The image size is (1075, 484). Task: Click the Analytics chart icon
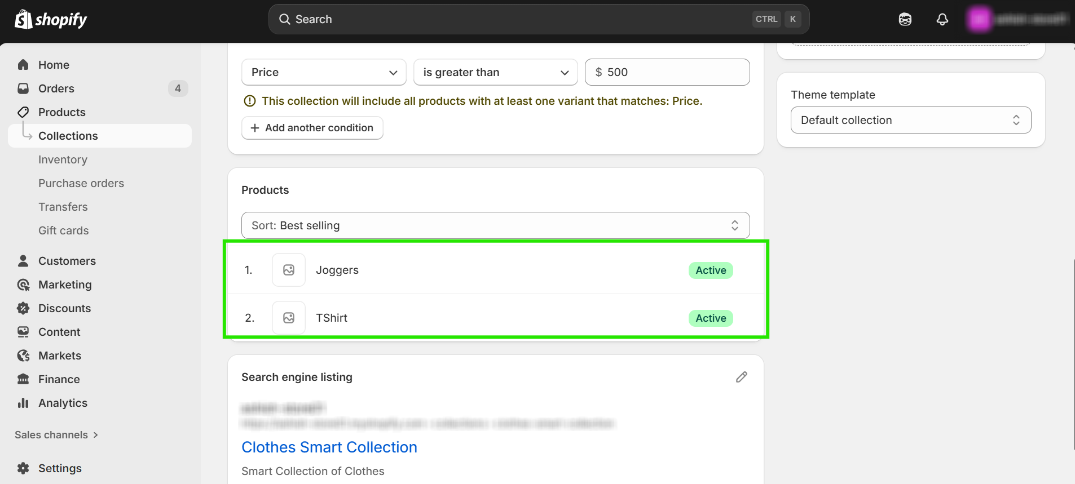click(23, 403)
